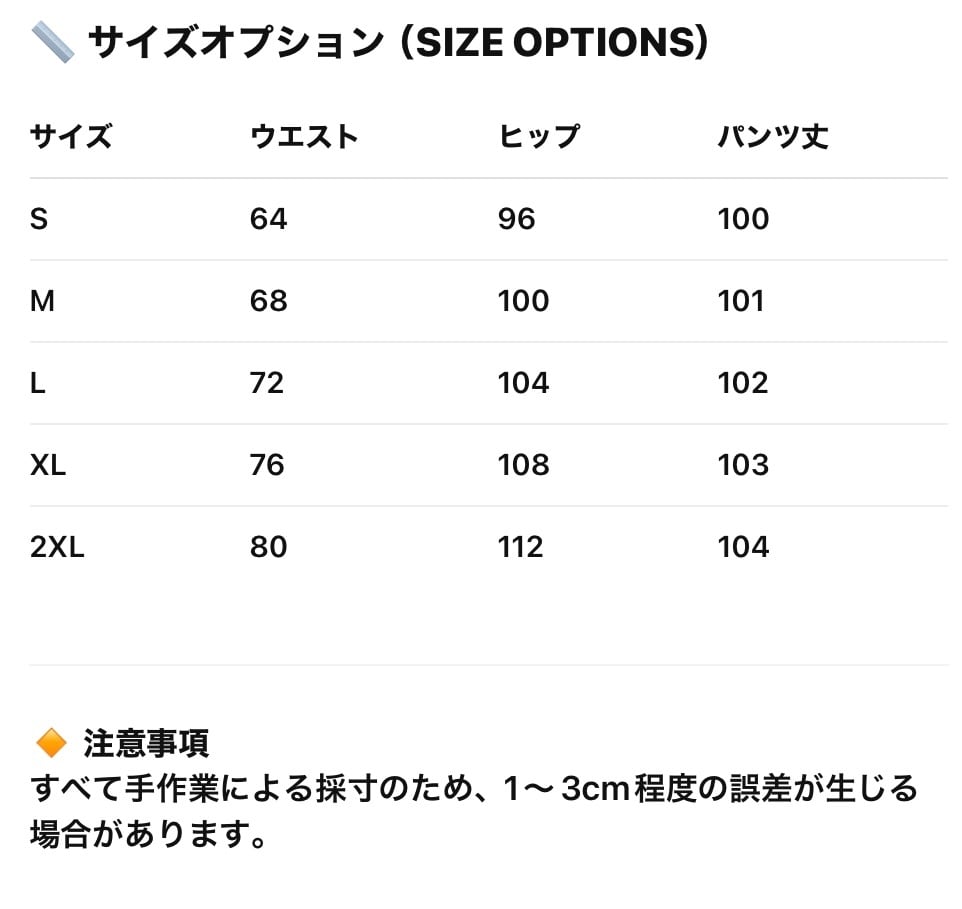962x909 pixels.
Task: Click the 注意事項 notice heading
Action: pyautogui.click(x=146, y=743)
